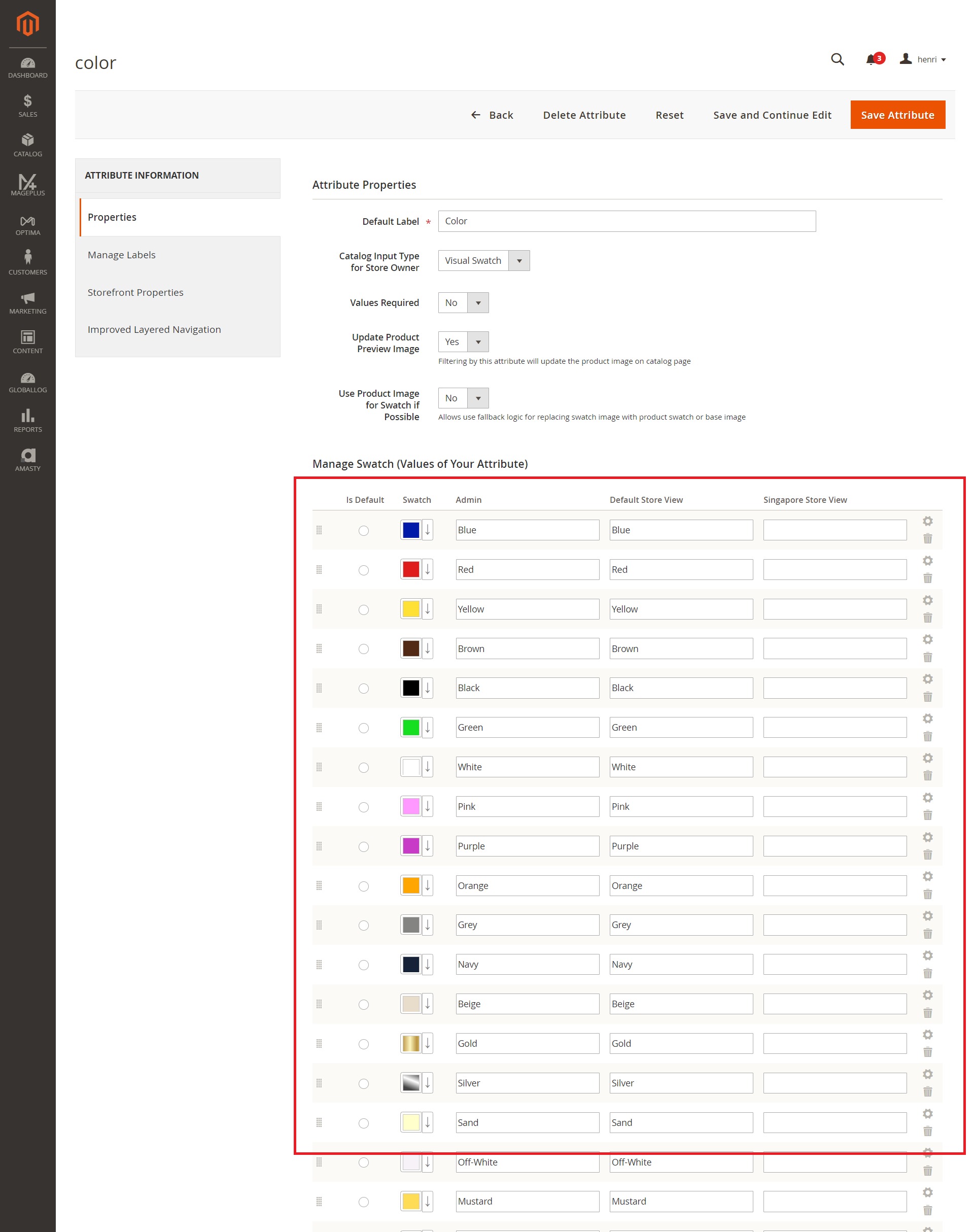Switch to Manage Labels tab

[x=121, y=255]
